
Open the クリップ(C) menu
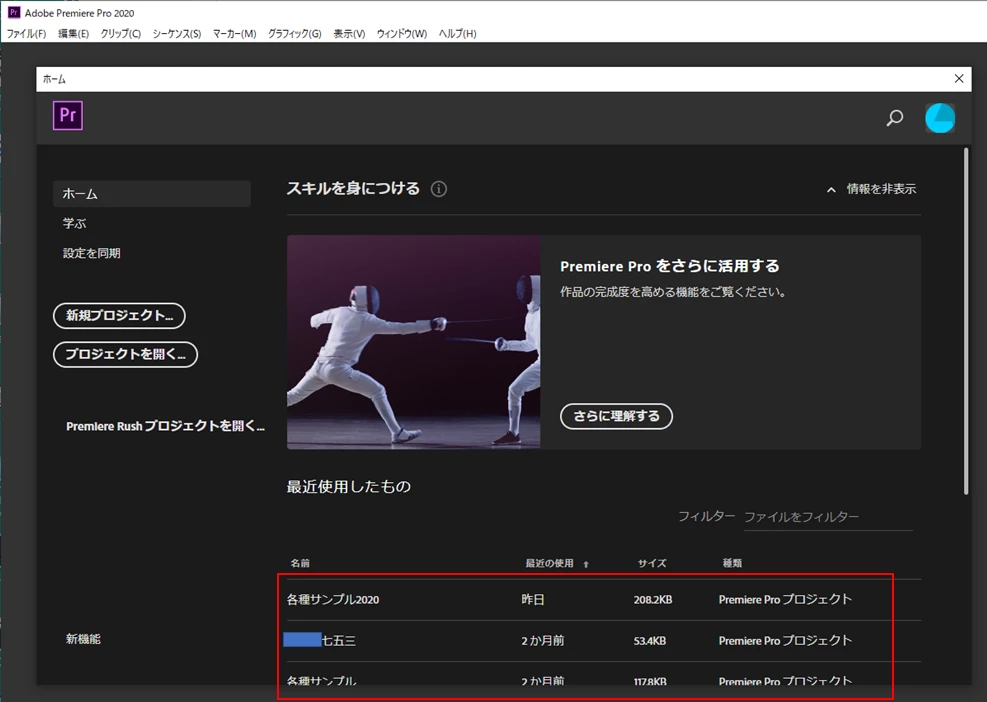(x=121, y=34)
